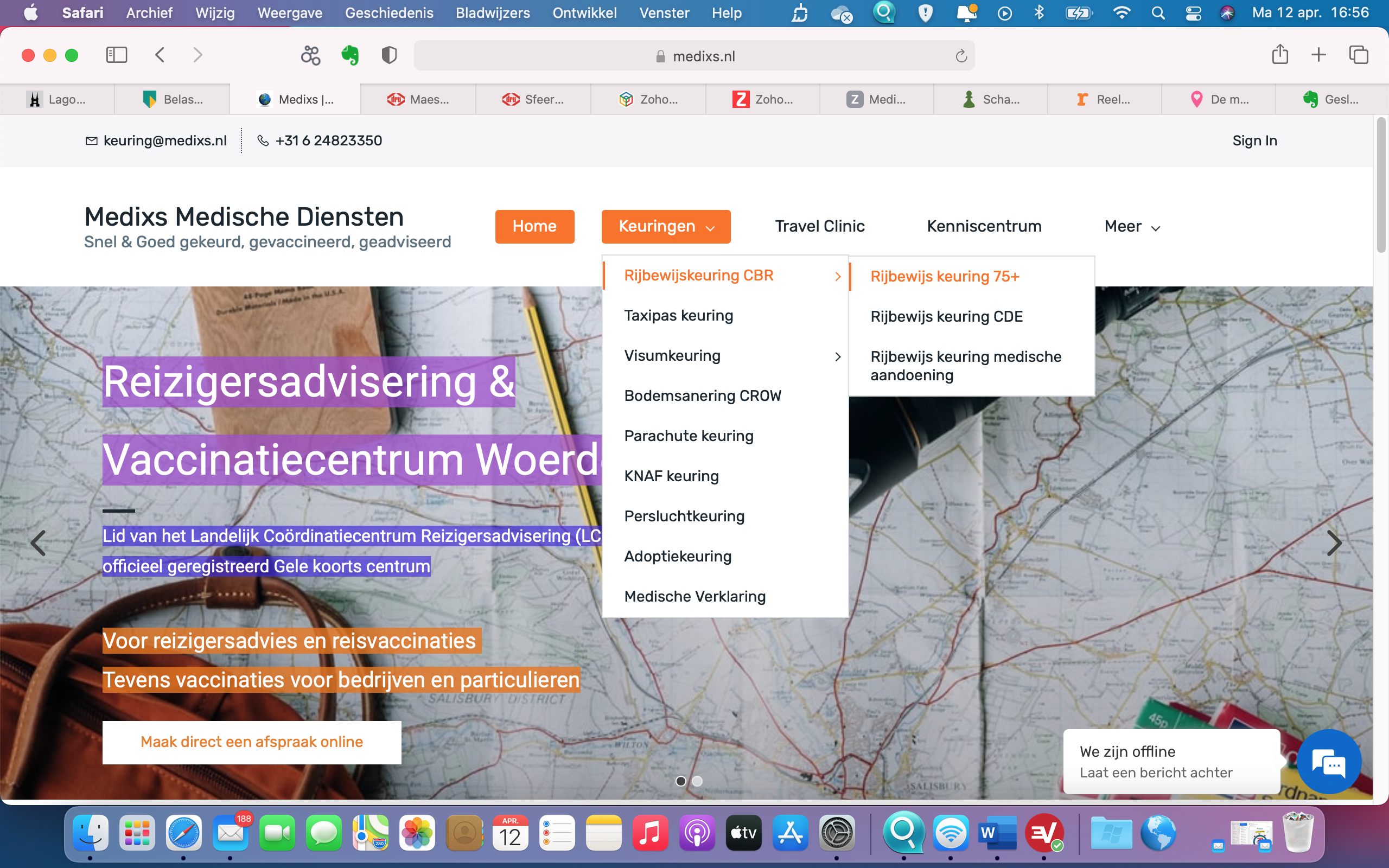Click the Home navigation button

[534, 227]
